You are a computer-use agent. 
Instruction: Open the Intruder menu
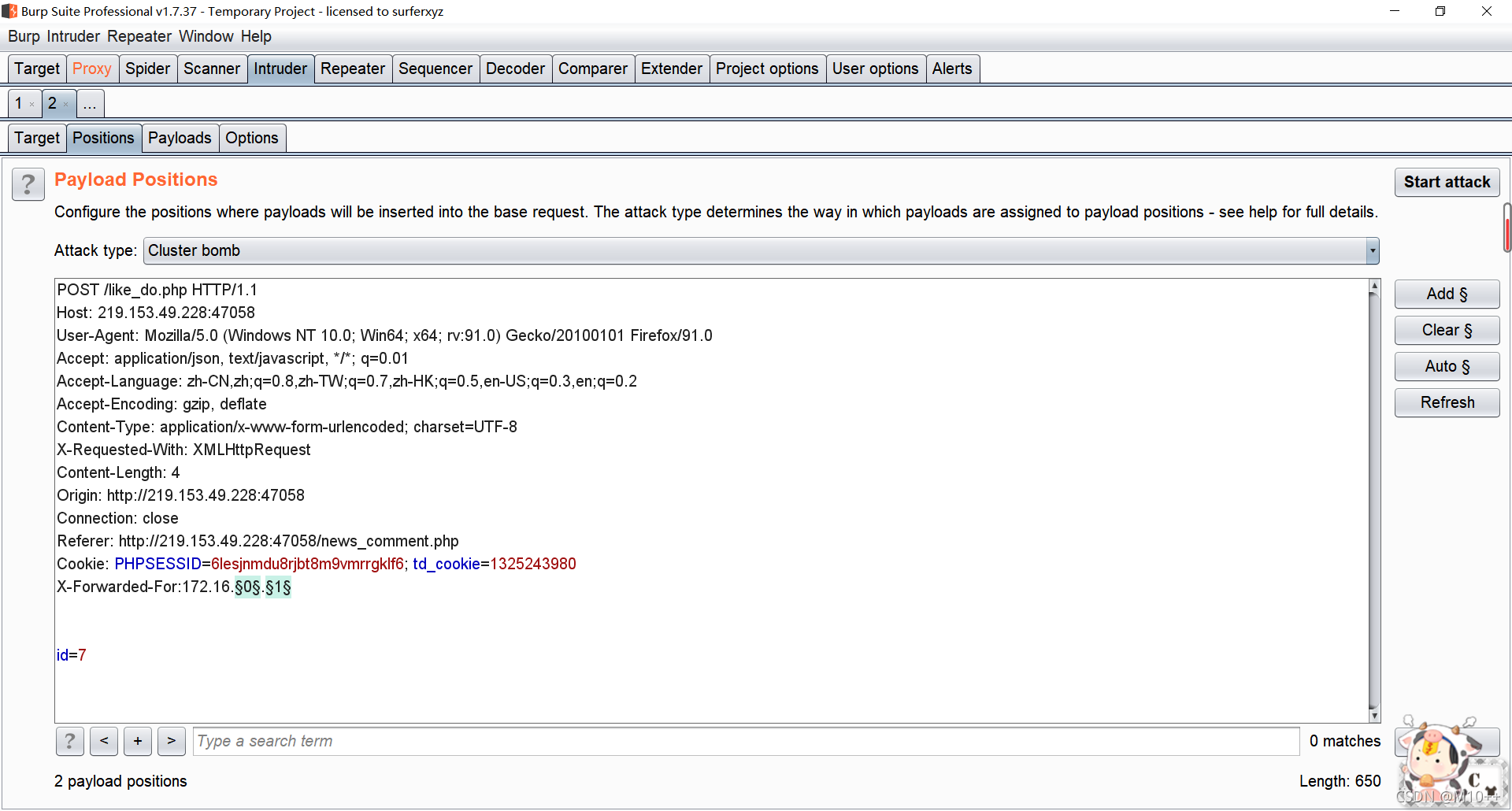tap(73, 36)
